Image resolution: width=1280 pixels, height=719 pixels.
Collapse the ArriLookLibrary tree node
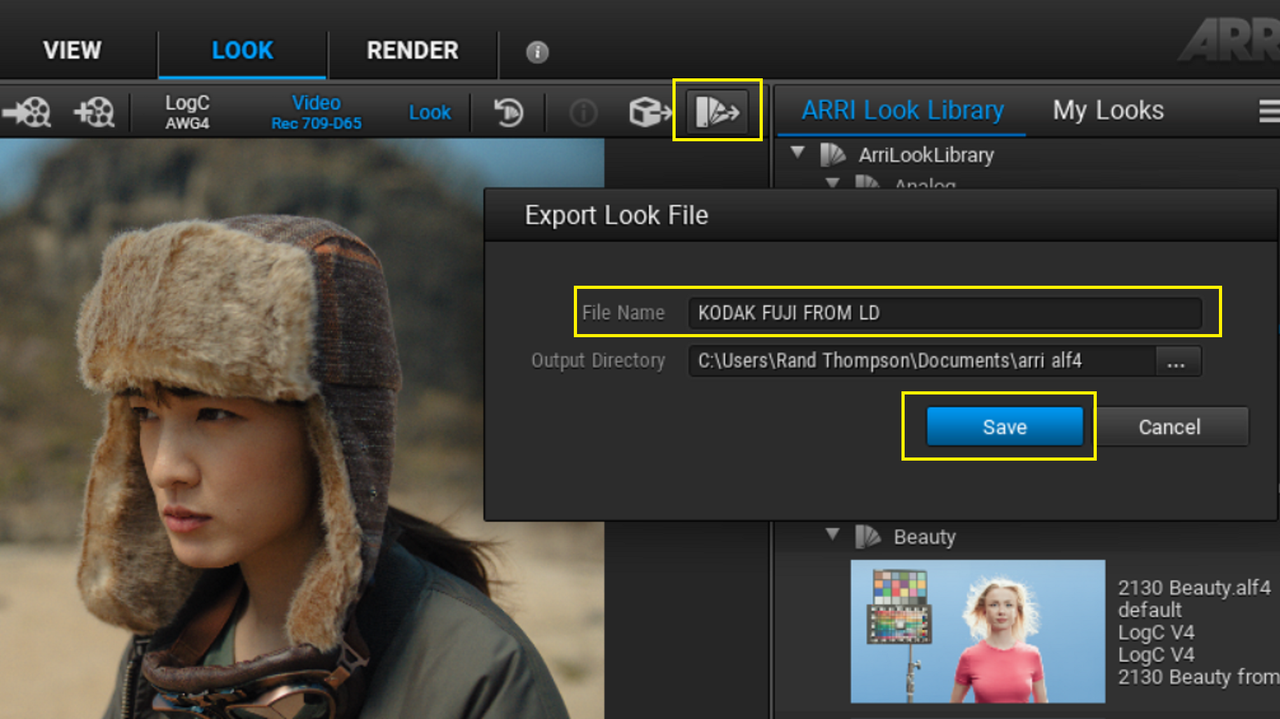point(797,153)
